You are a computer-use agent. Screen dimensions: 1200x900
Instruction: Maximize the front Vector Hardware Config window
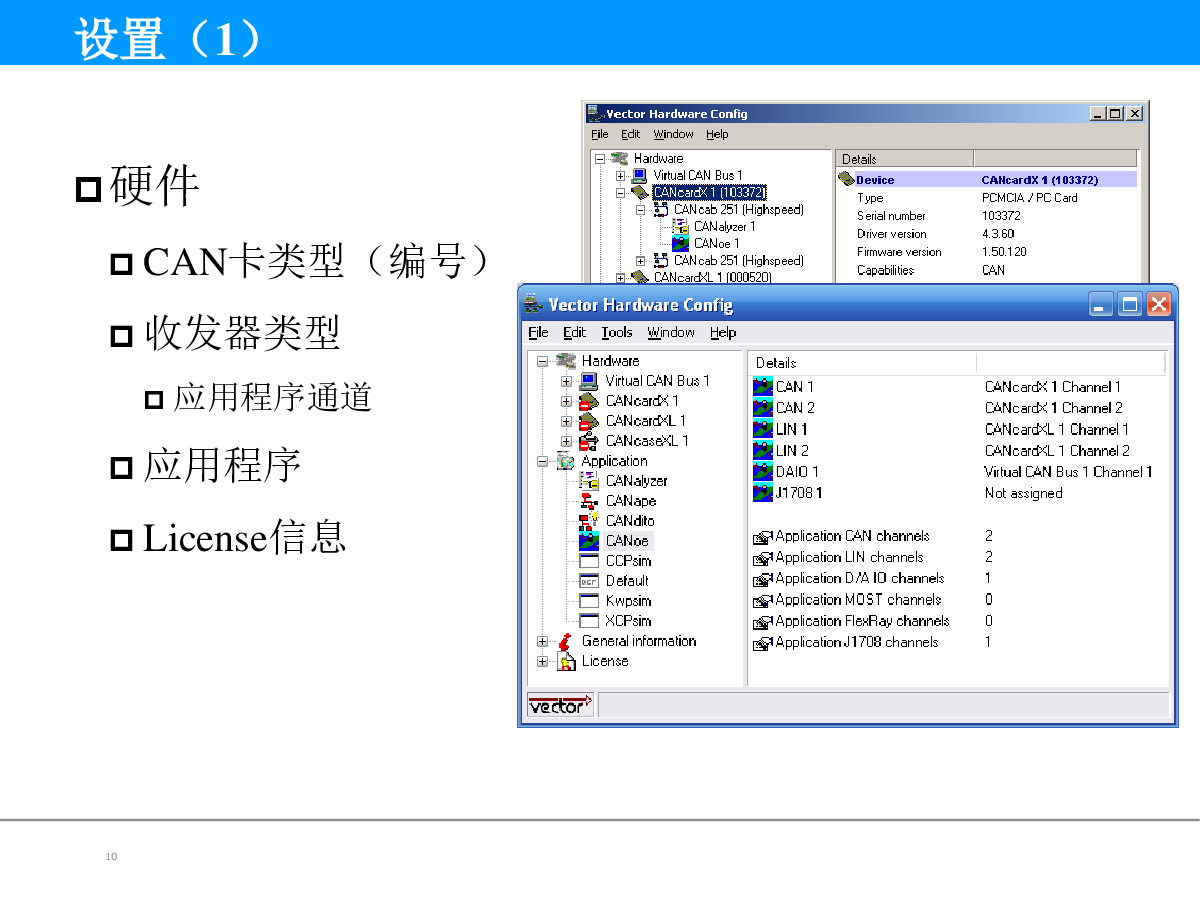coord(1130,305)
